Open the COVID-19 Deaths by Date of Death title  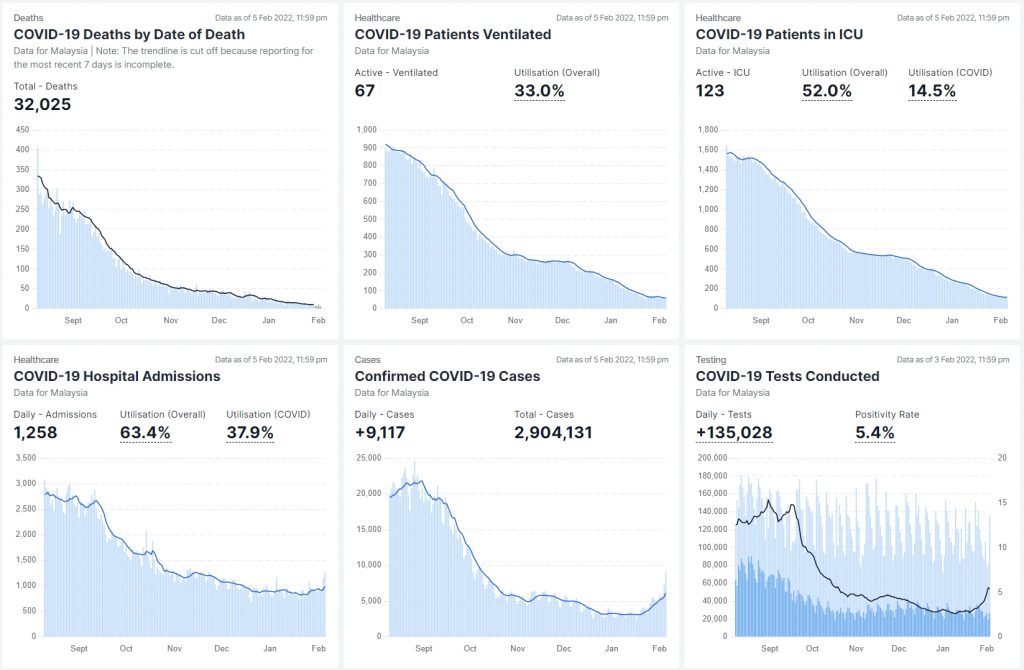coord(129,34)
